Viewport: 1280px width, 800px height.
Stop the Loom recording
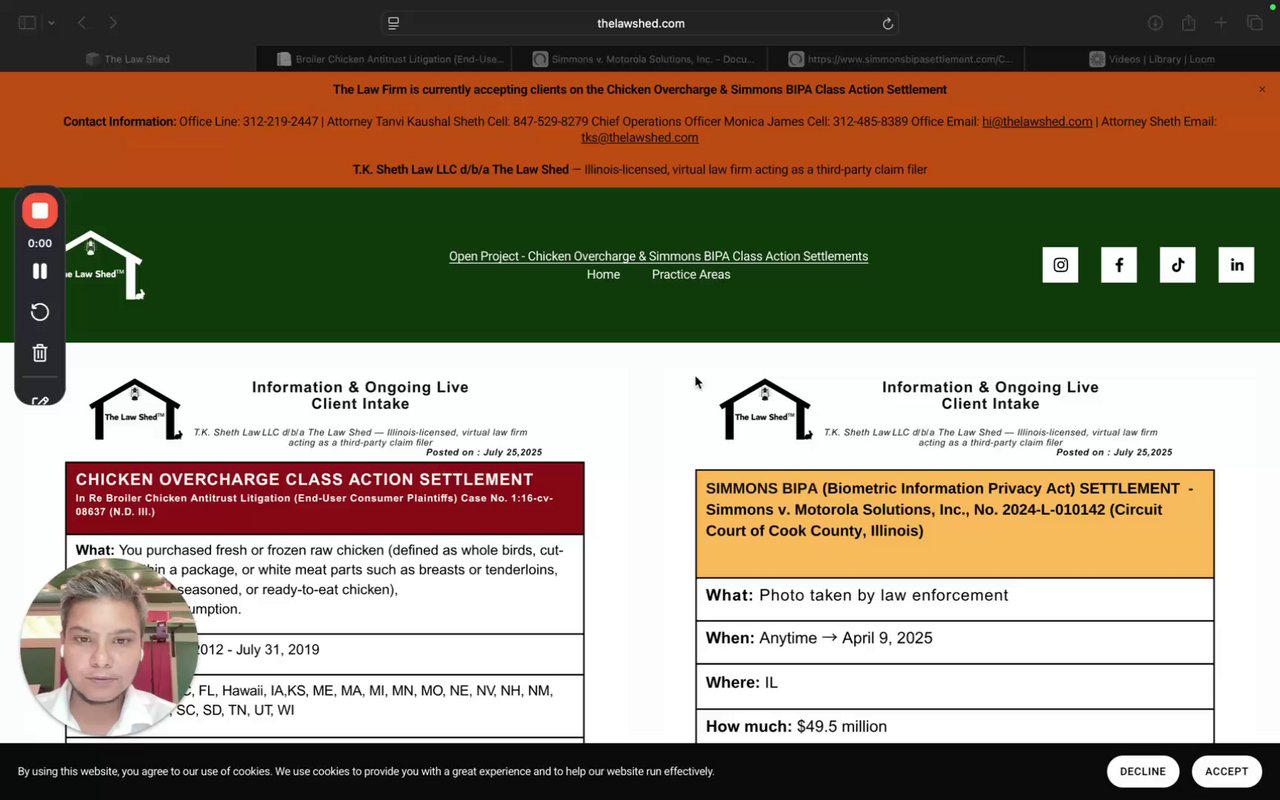(40, 210)
